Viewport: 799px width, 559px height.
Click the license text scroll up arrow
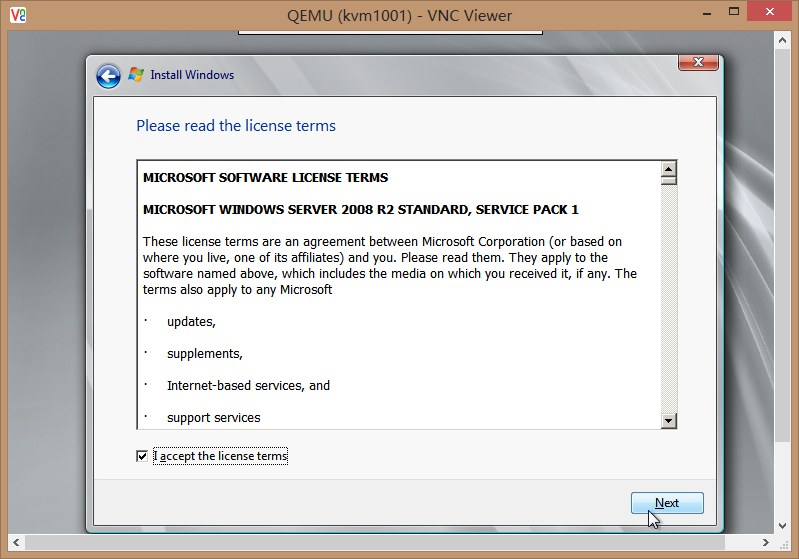click(669, 168)
